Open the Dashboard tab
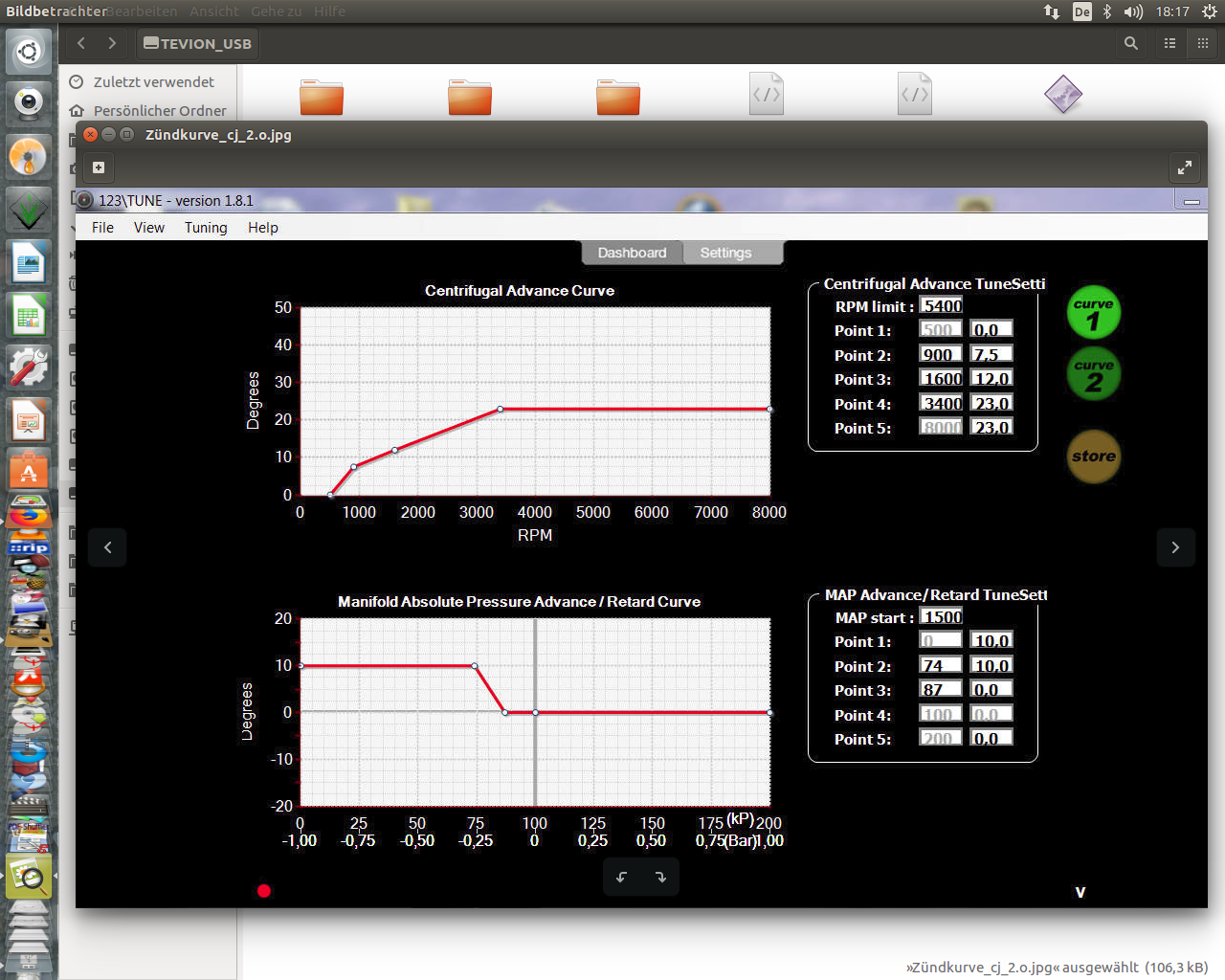This screenshot has height=980, width=1225. point(632,253)
